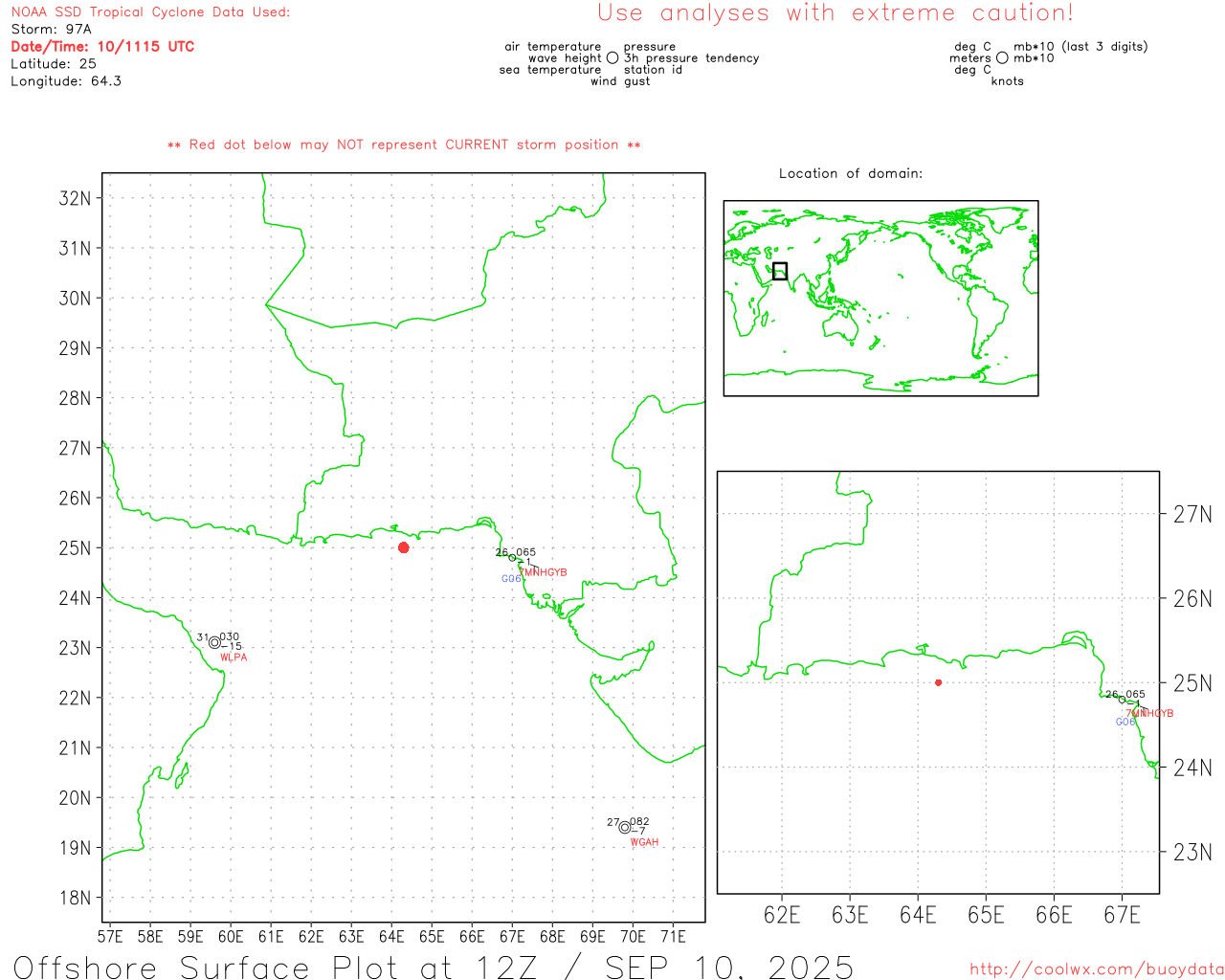Click the 64E label on zoomed inset map
1225x980 pixels.
point(918,916)
